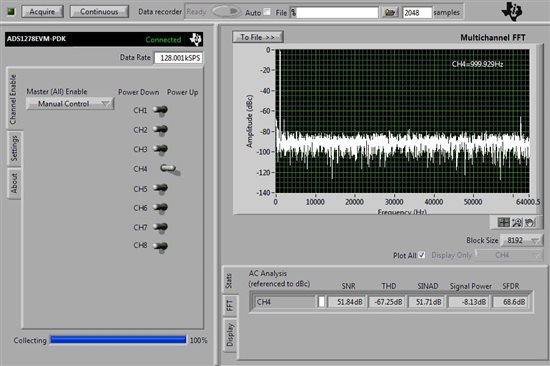Click the CH4 white color swatch

tap(321, 302)
